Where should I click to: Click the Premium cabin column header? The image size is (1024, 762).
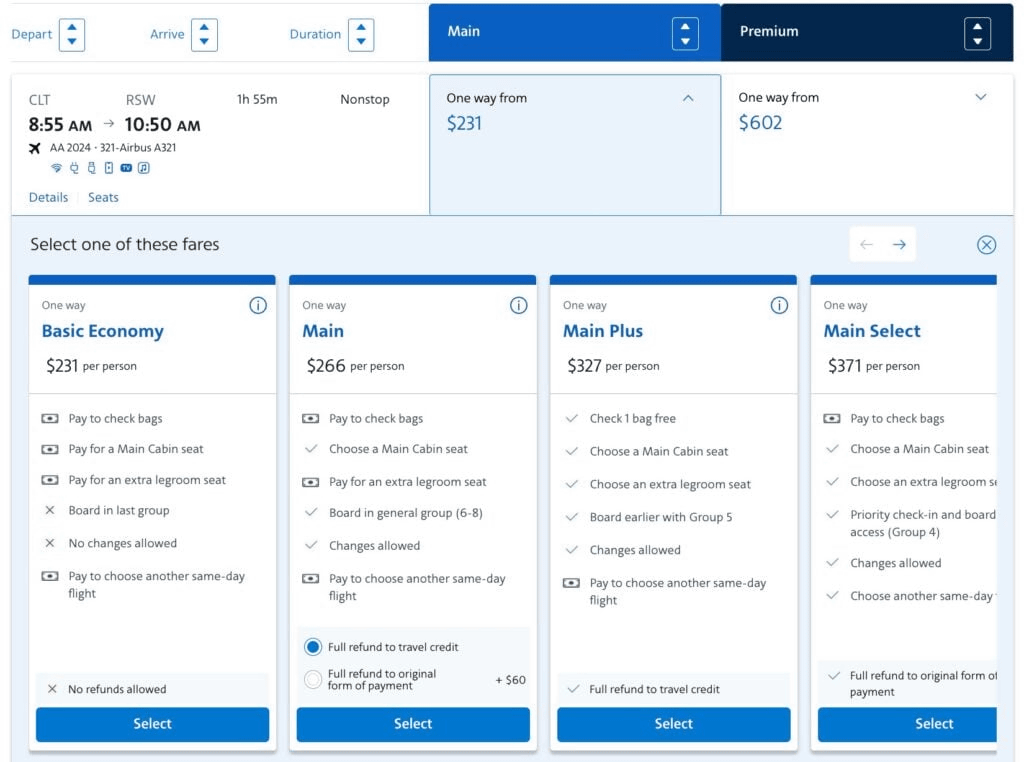click(x=867, y=33)
